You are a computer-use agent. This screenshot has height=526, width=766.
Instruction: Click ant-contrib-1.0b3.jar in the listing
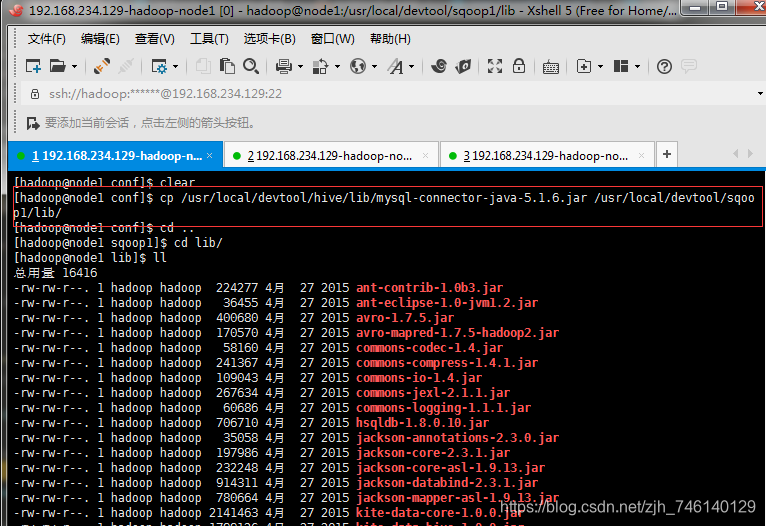[x=429, y=288]
